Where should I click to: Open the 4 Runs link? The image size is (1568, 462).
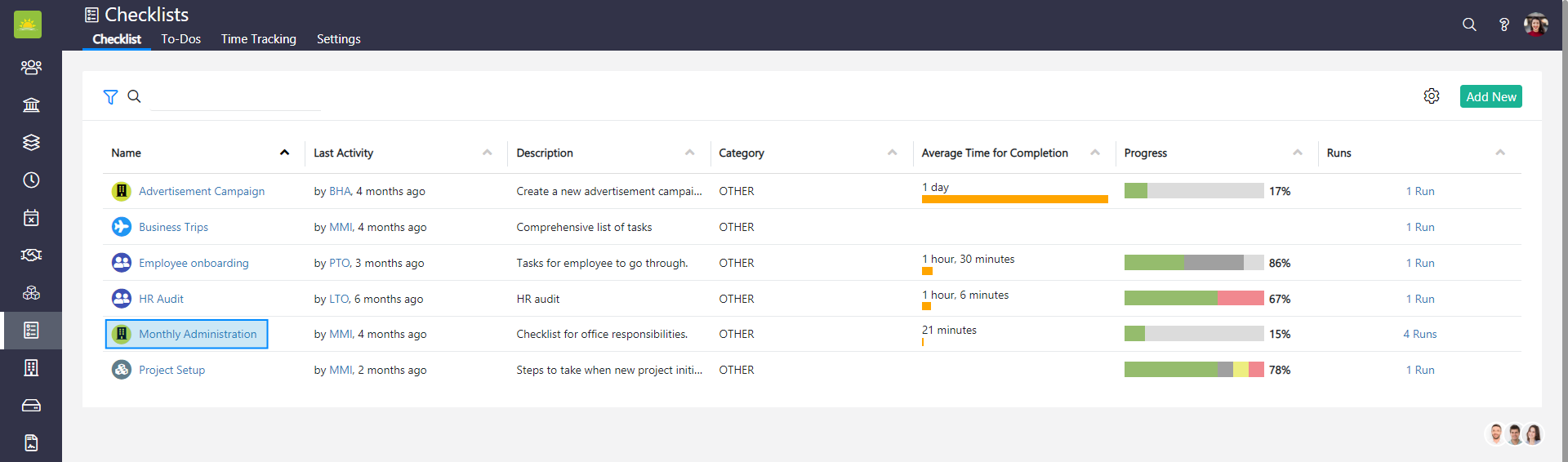tap(1419, 334)
